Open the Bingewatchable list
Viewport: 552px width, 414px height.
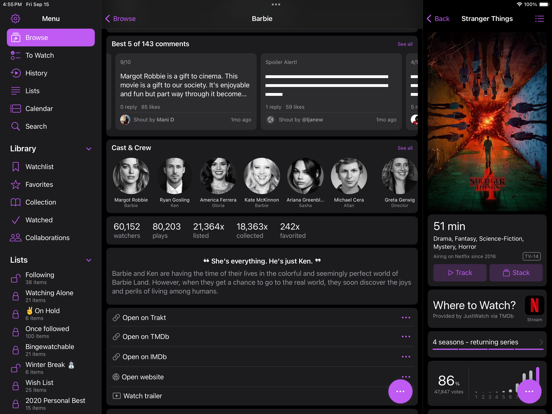(x=51, y=350)
